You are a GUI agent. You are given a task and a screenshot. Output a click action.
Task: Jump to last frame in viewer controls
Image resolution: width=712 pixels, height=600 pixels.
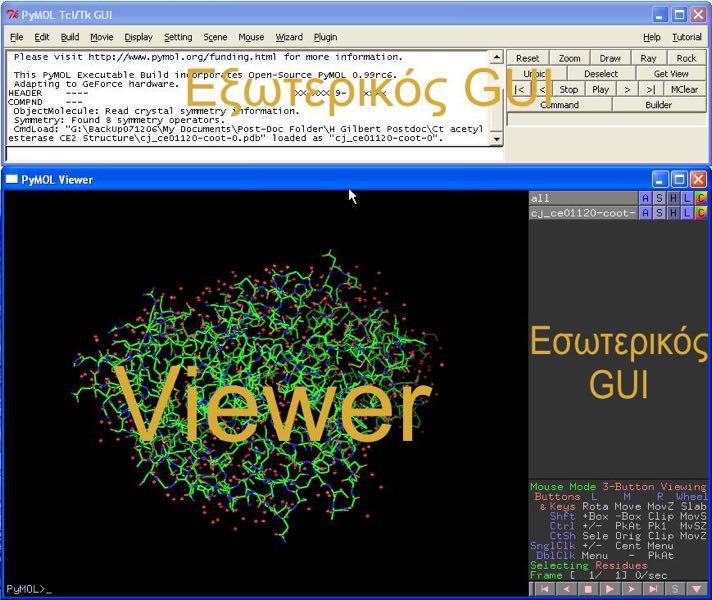click(x=653, y=589)
